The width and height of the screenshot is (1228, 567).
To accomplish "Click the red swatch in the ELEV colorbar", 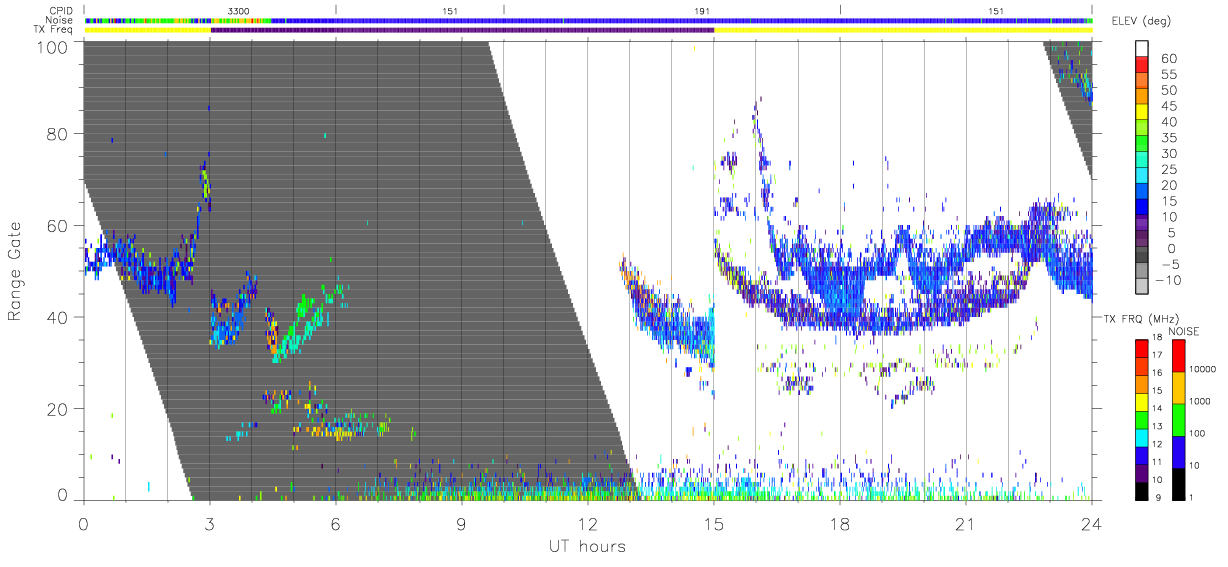I will click(x=1143, y=66).
